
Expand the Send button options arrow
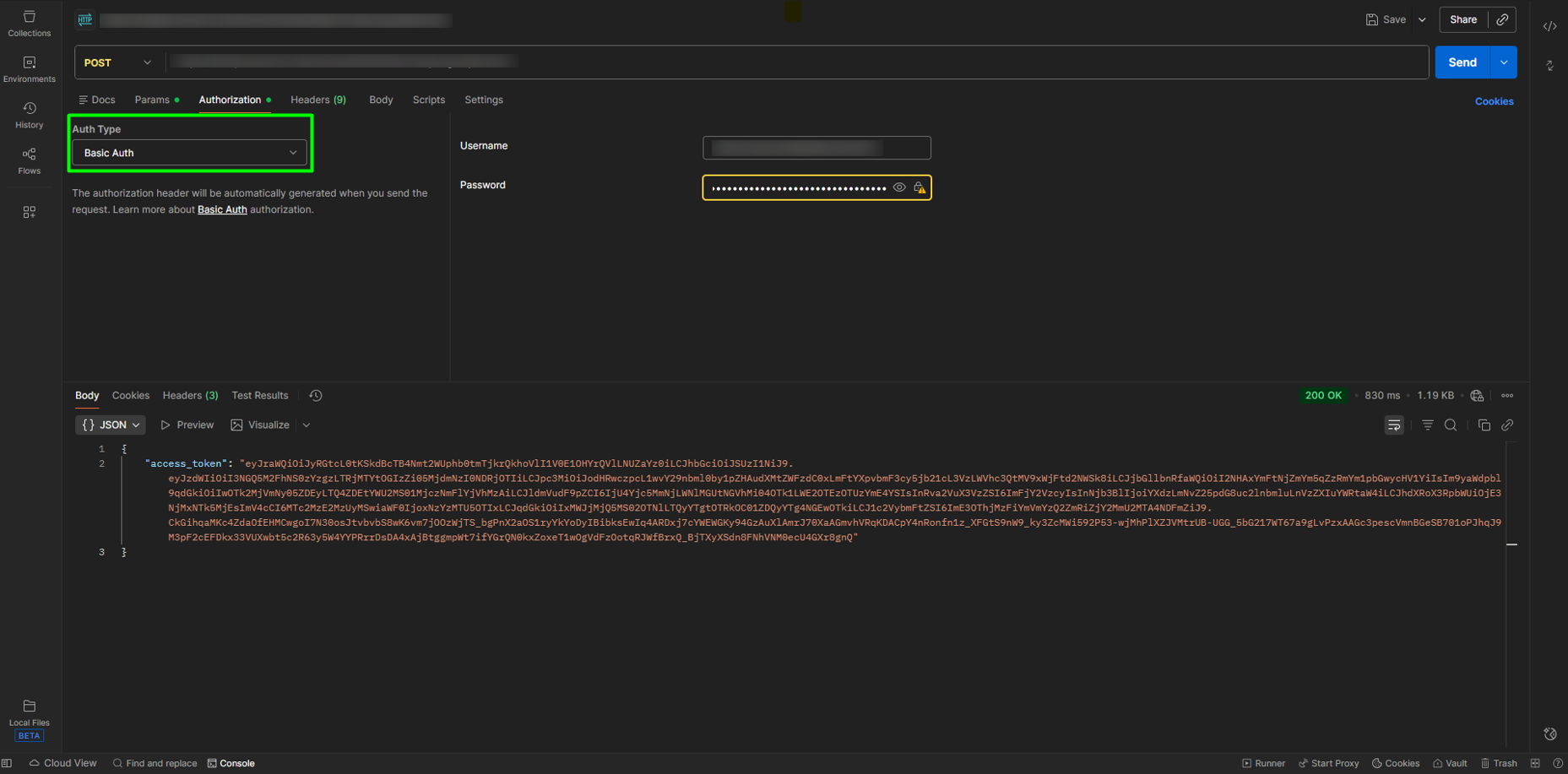pos(1504,62)
